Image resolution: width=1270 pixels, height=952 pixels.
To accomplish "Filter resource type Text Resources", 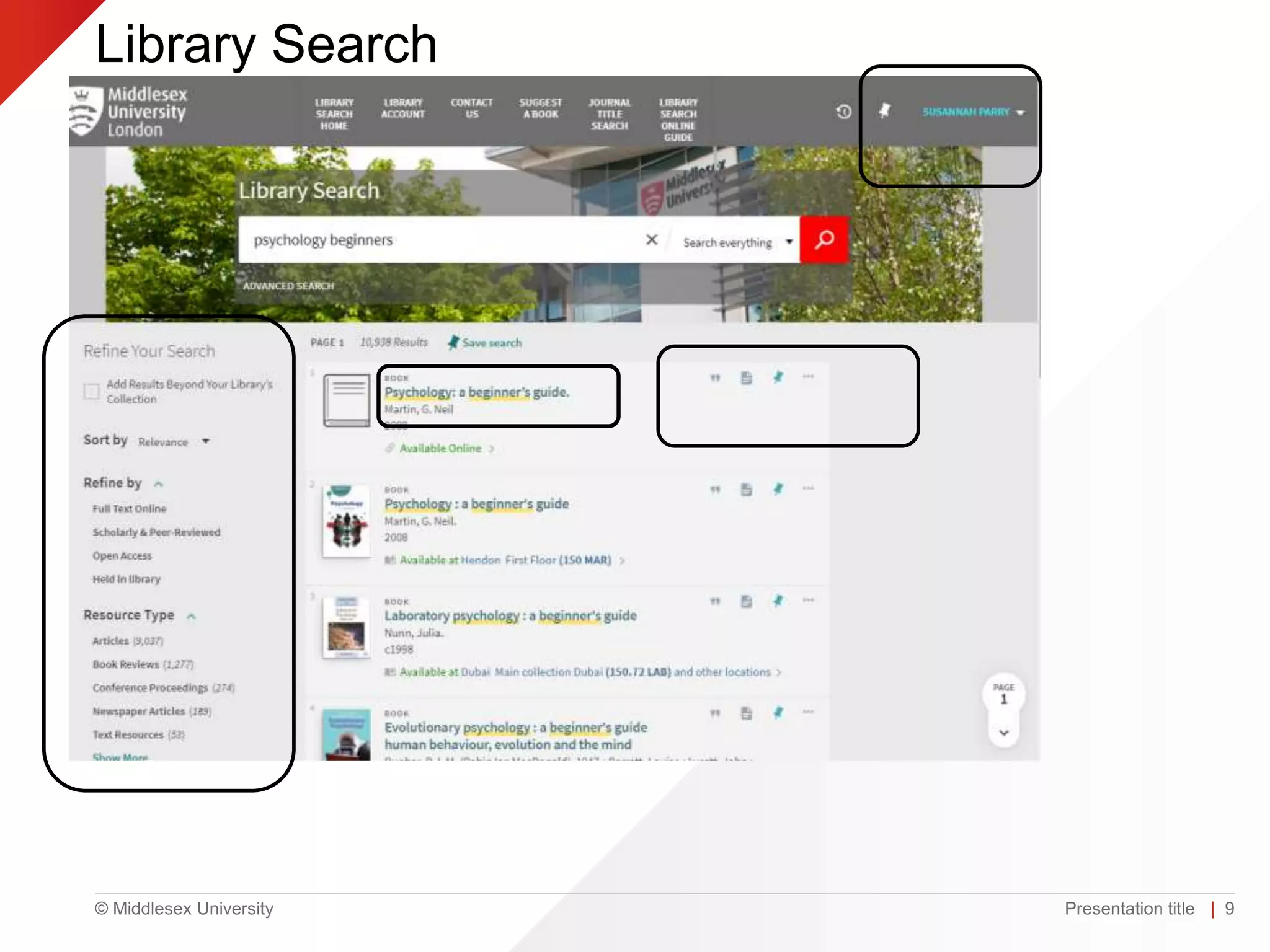I will pyautogui.click(x=138, y=735).
